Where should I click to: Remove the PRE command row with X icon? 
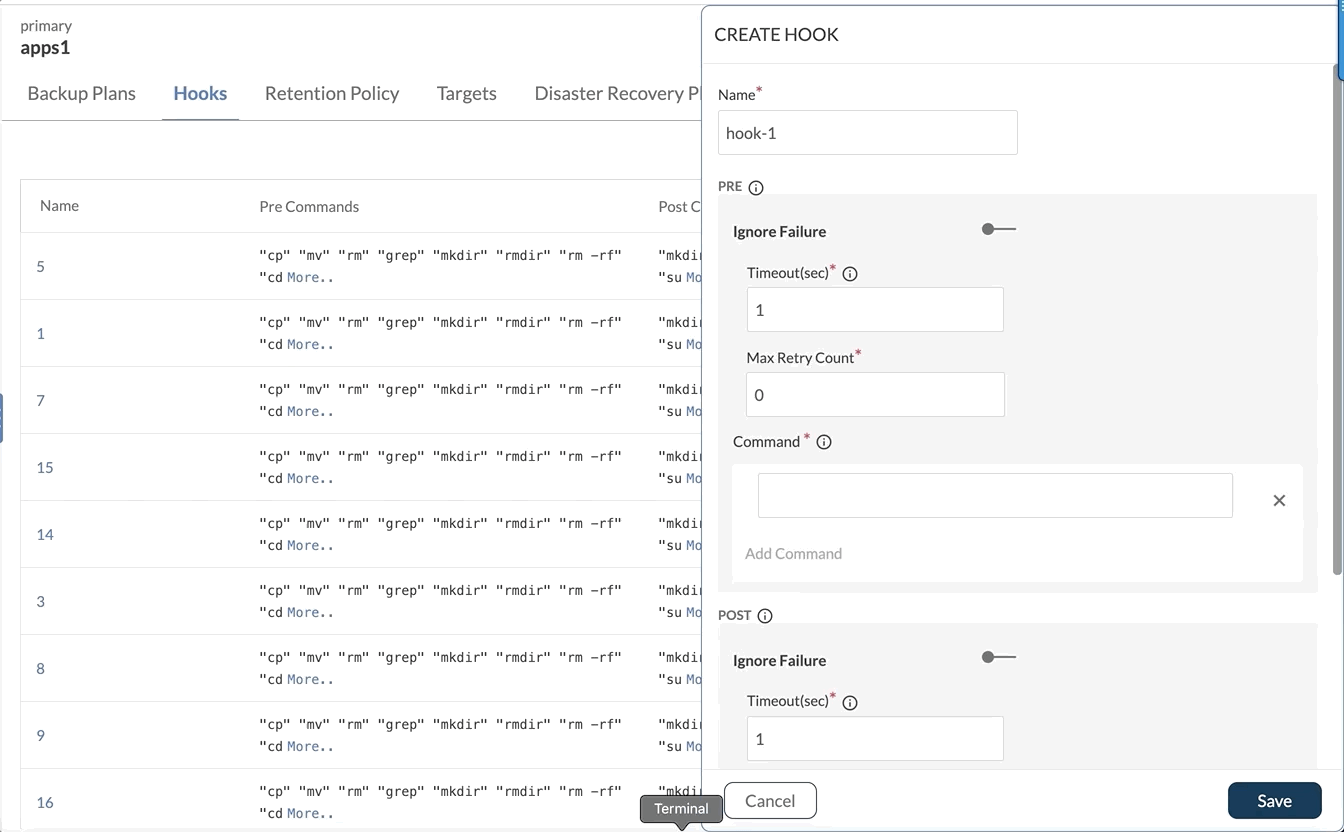point(1279,500)
